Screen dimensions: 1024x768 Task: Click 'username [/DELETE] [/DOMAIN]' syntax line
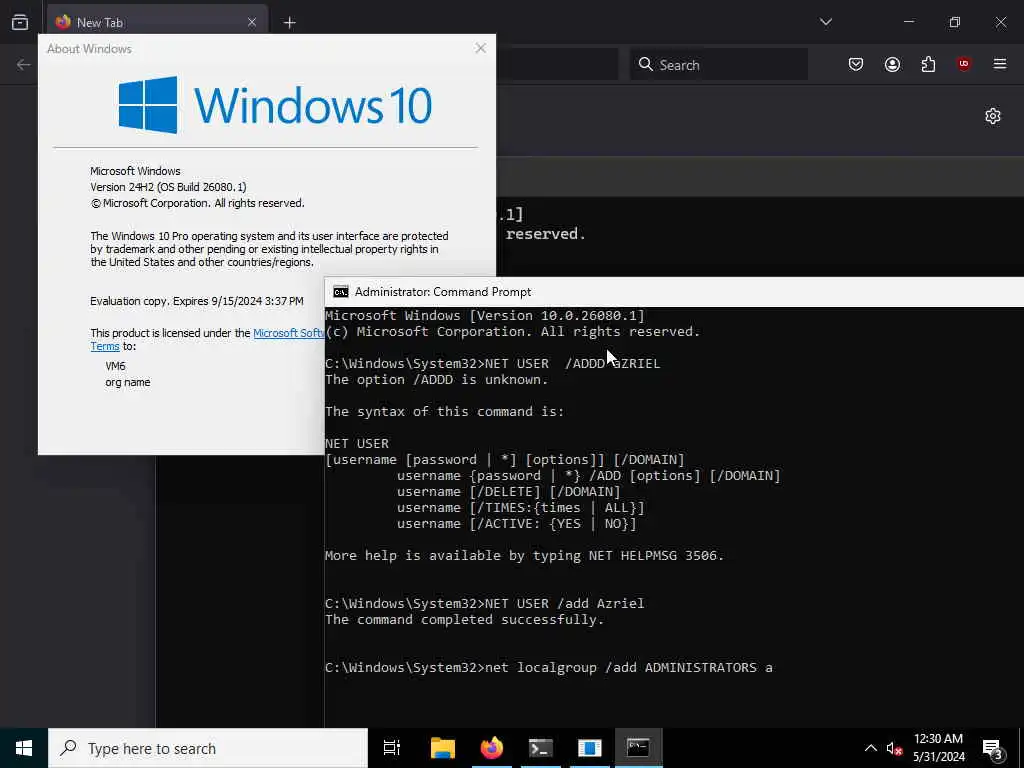(509, 492)
